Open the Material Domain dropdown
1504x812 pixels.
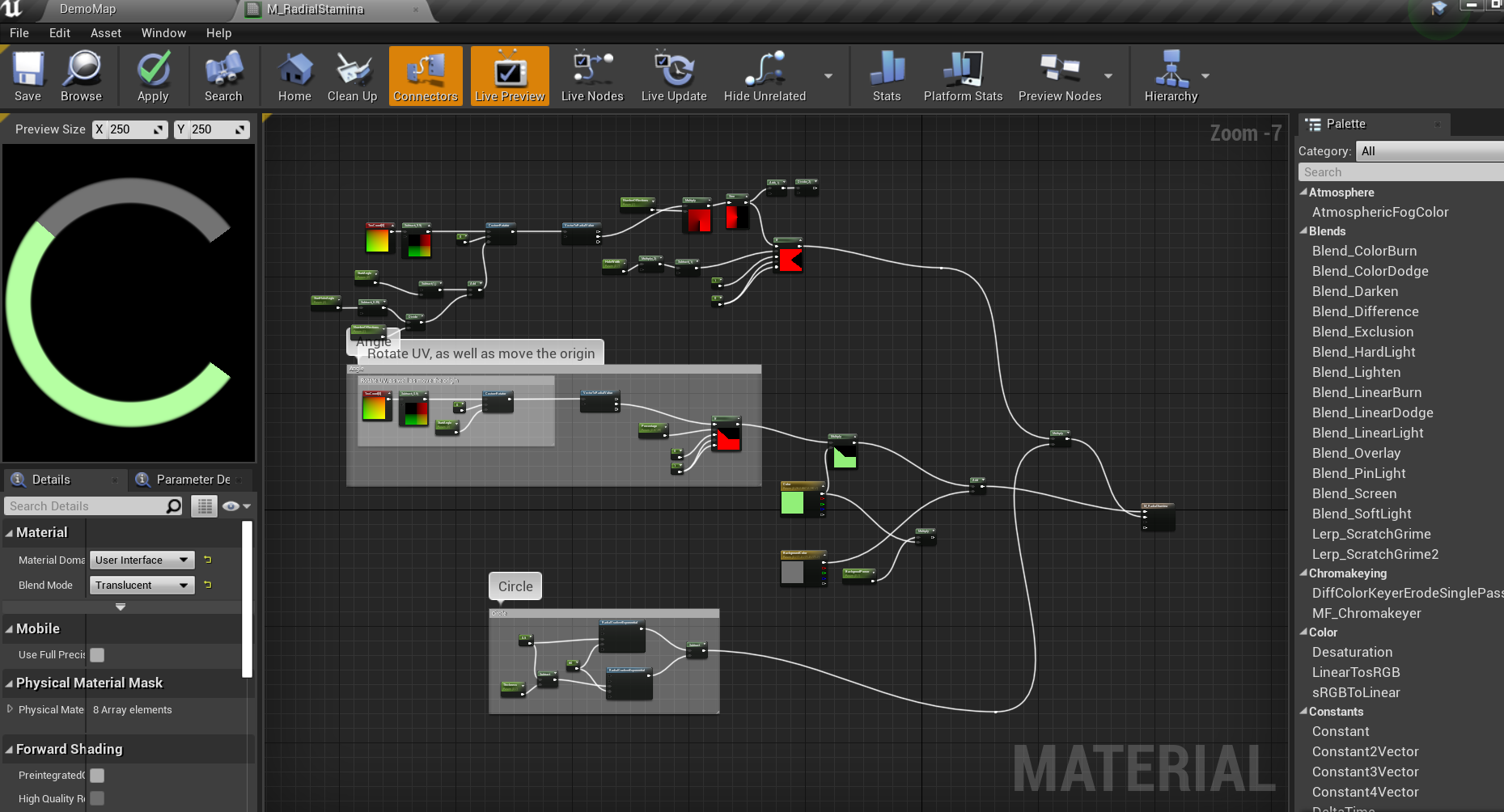[142, 560]
